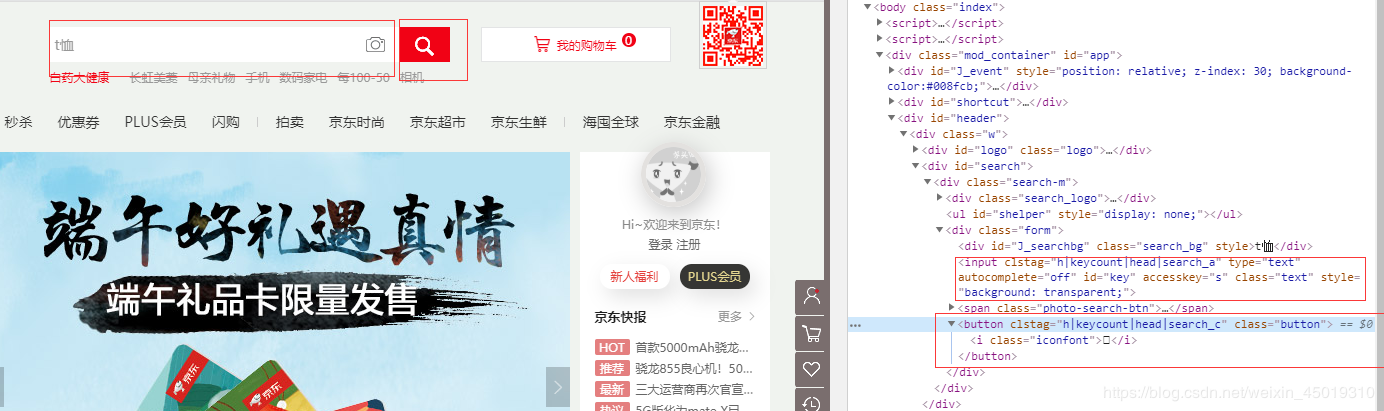Click the 端午好礼 promotional banner
The width and height of the screenshot is (1384, 411).
pos(285,280)
